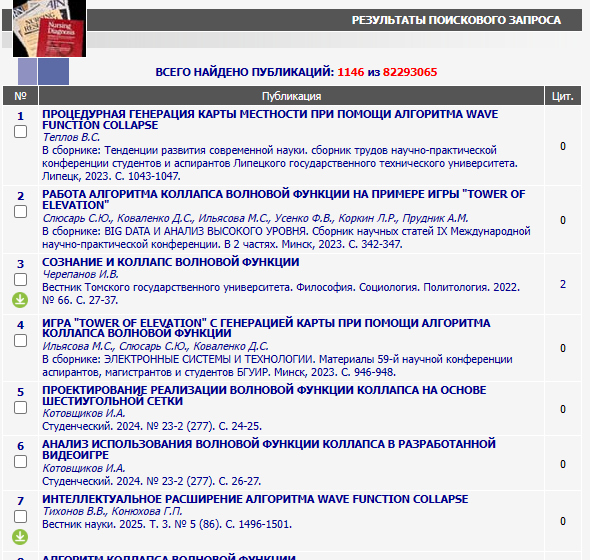This screenshot has width=590, height=560.
Task: Check the box for publication 4
Action: coord(20,341)
